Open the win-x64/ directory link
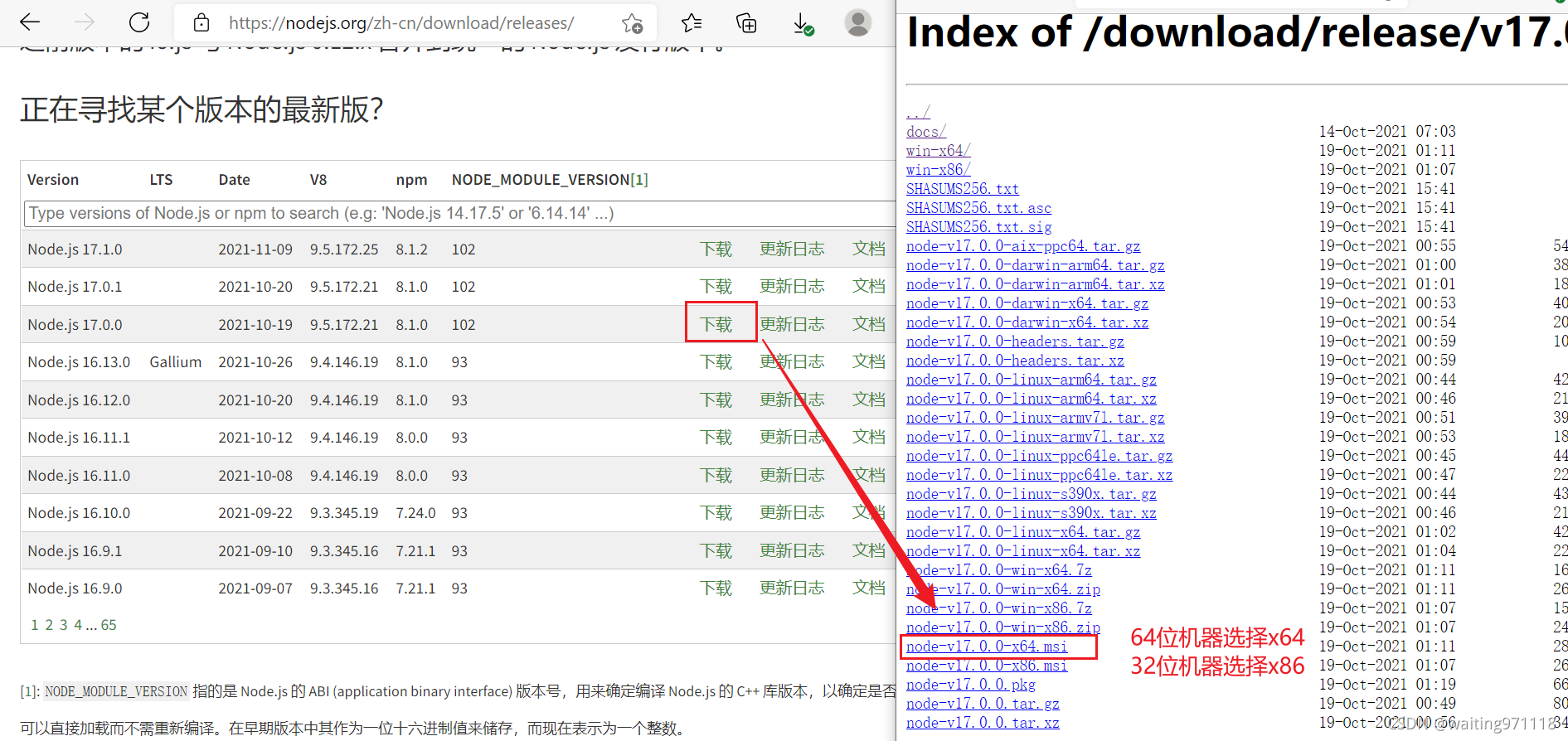Image resolution: width=1568 pixels, height=741 pixels. click(938, 150)
